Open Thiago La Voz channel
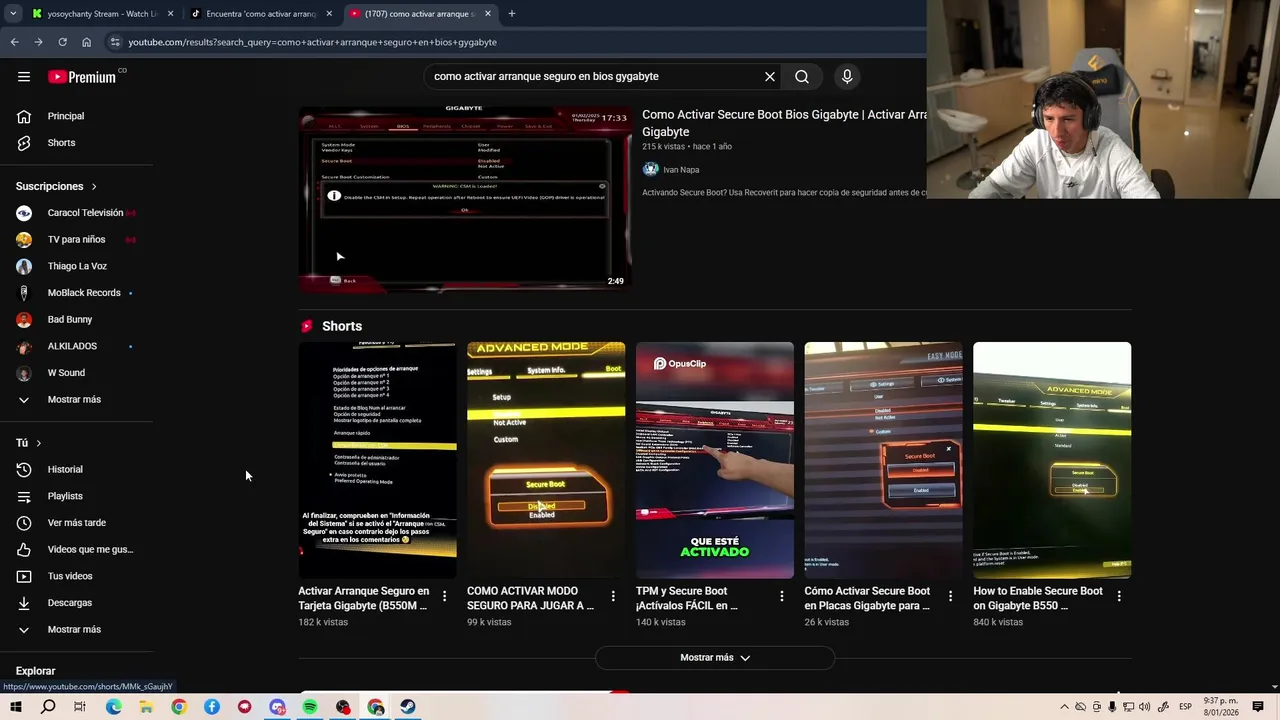Image resolution: width=1280 pixels, height=720 pixels. point(76,266)
